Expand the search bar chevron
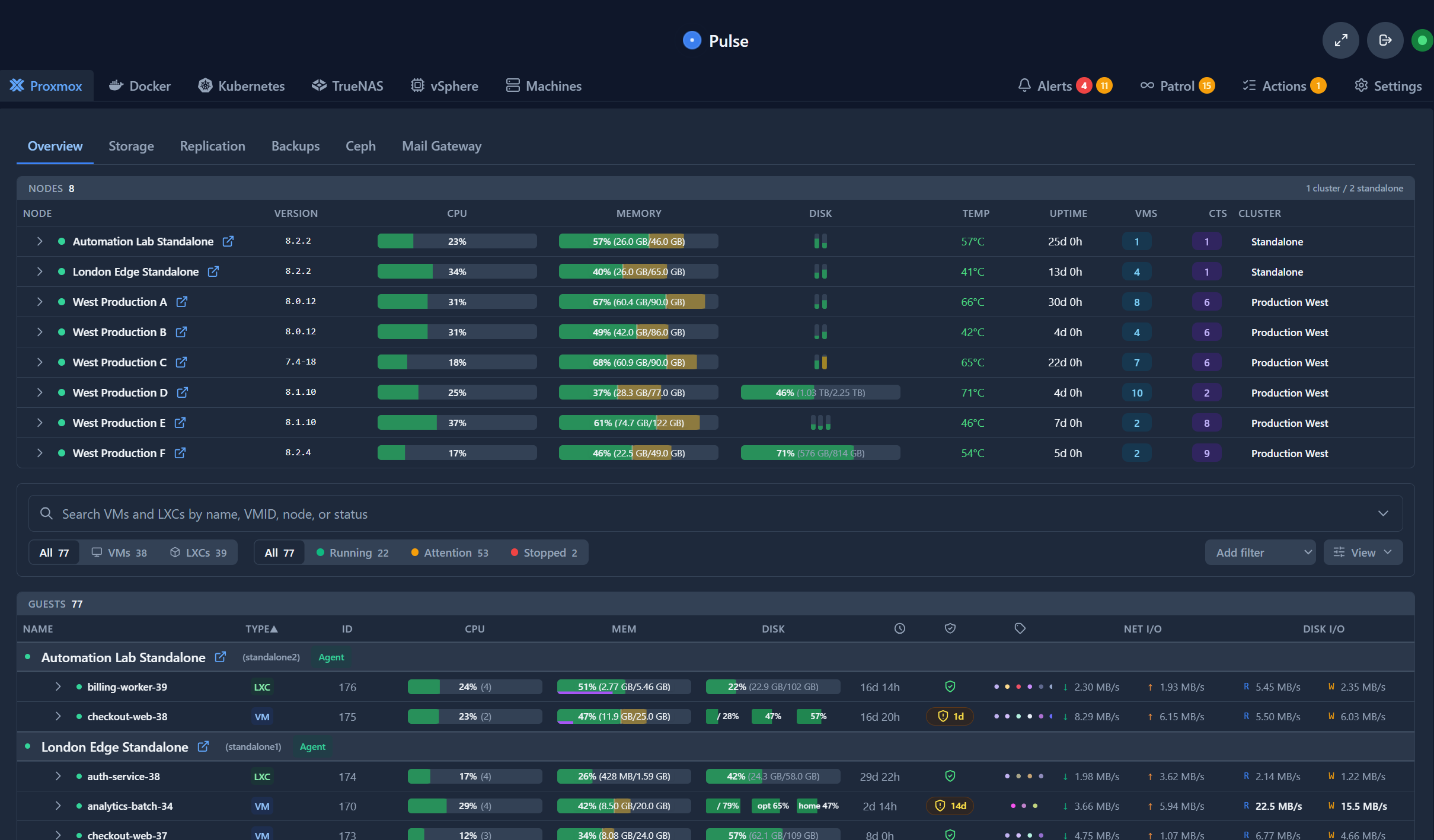The height and width of the screenshot is (840, 1434). (1383, 513)
